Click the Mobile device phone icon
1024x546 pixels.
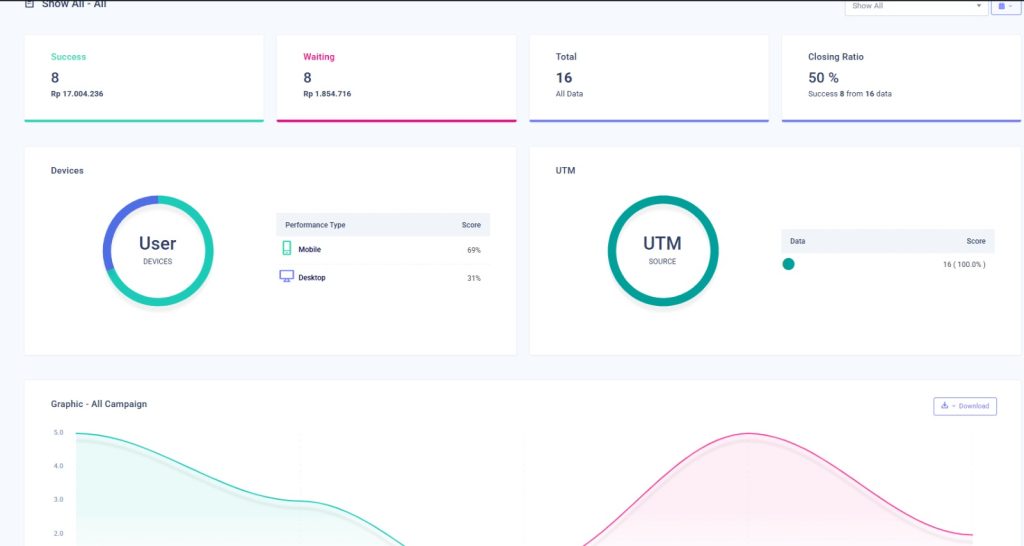click(286, 249)
